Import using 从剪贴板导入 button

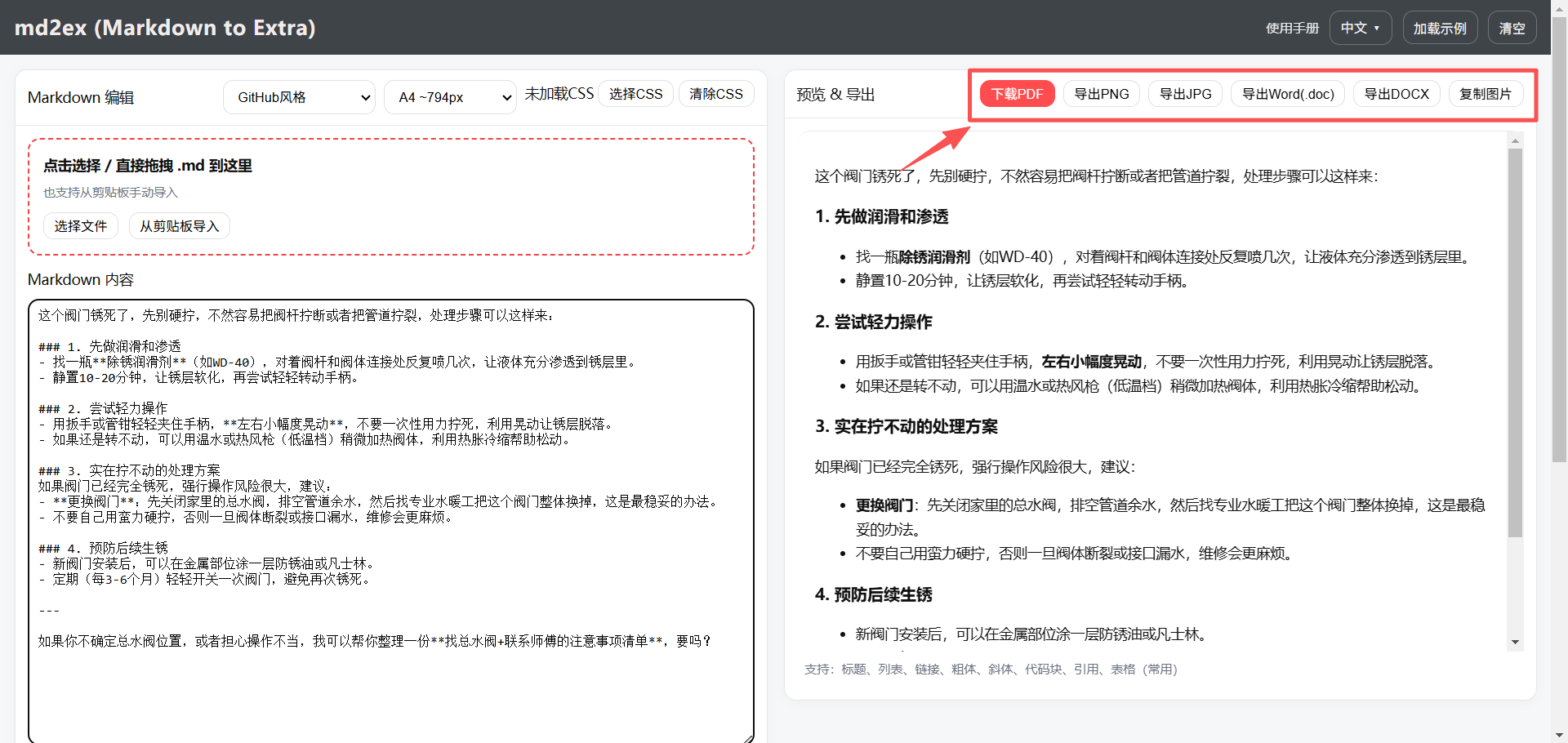pyautogui.click(x=179, y=226)
